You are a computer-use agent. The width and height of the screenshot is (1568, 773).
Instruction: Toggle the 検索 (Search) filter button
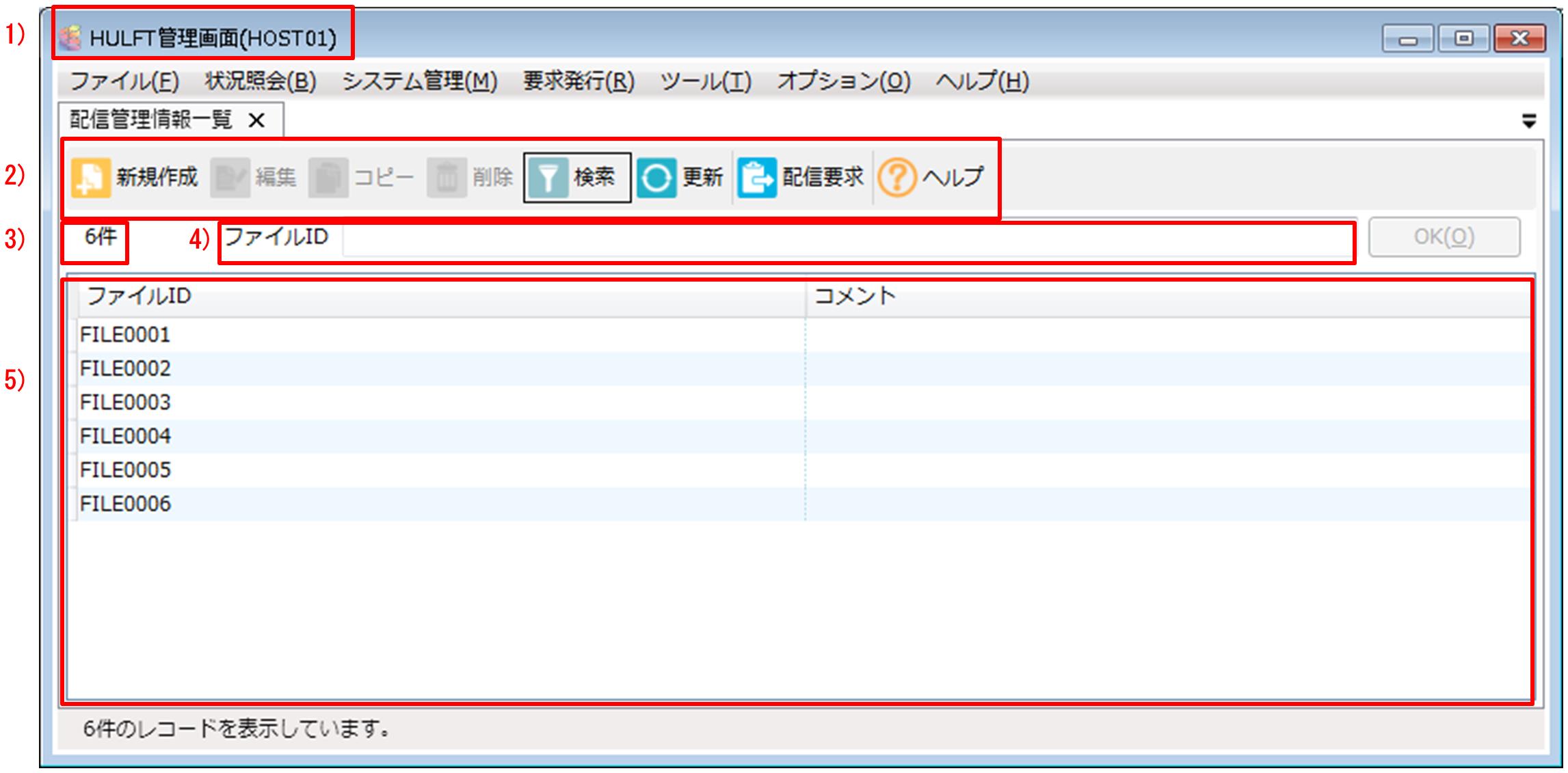pos(577,178)
